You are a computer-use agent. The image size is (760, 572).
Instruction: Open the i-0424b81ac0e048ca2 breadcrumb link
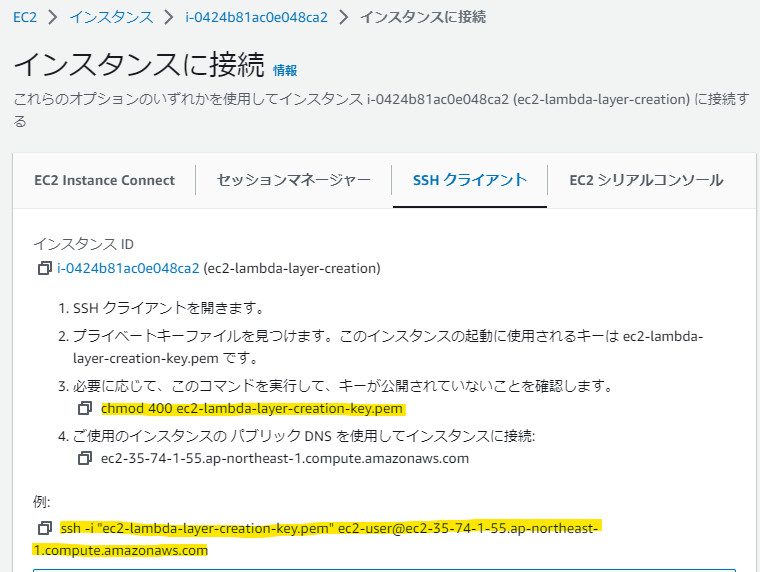coord(256,17)
